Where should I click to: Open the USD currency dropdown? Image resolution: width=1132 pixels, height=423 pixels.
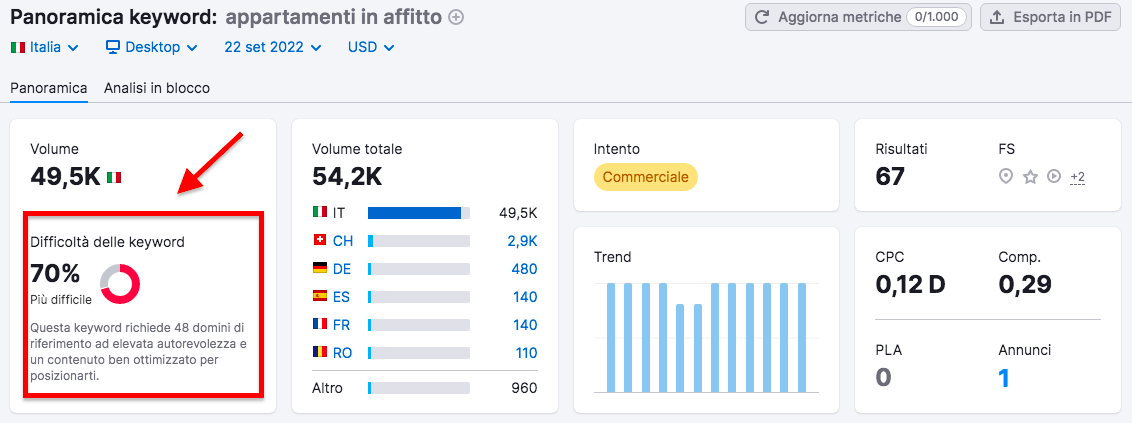pyautogui.click(x=370, y=47)
